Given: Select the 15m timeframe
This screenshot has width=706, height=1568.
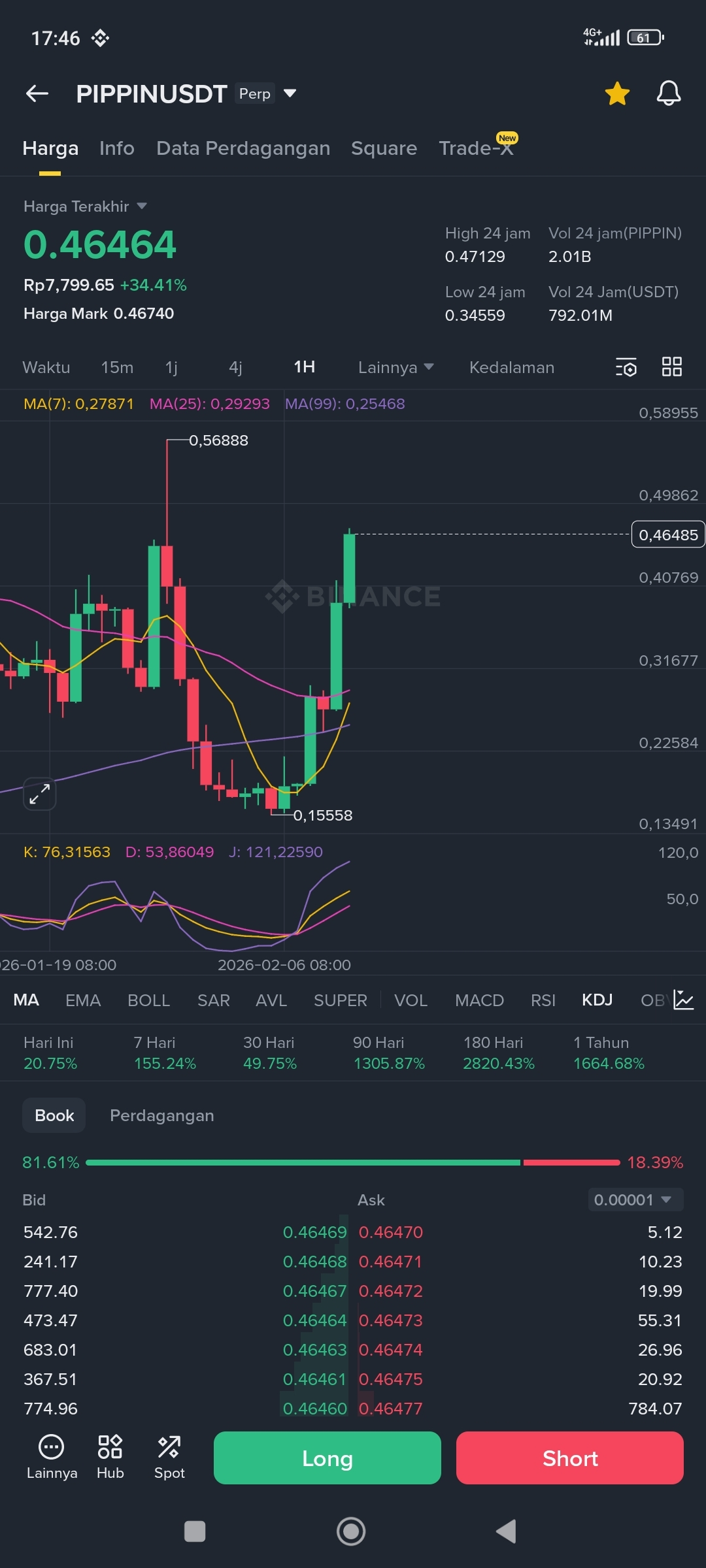Looking at the screenshot, I should pyautogui.click(x=117, y=367).
